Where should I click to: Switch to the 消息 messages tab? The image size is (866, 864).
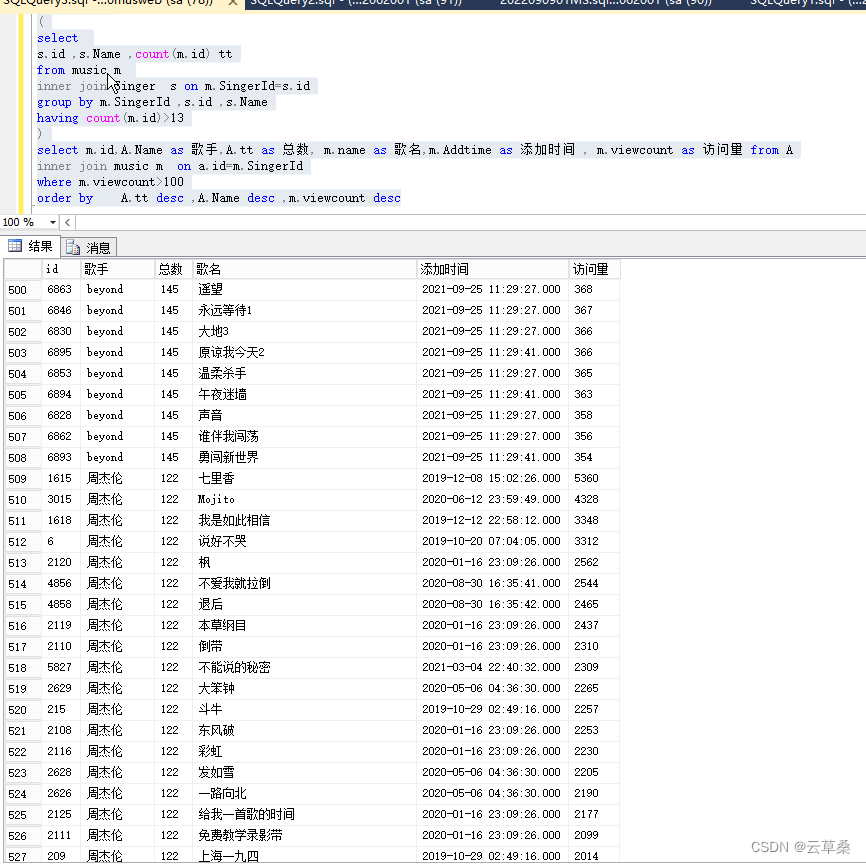(89, 247)
